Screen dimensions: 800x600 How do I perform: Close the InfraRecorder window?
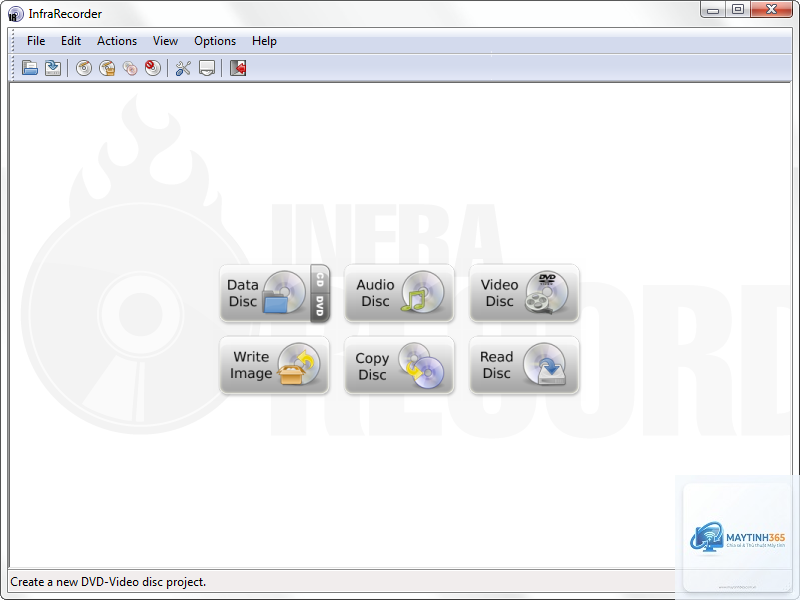click(771, 9)
